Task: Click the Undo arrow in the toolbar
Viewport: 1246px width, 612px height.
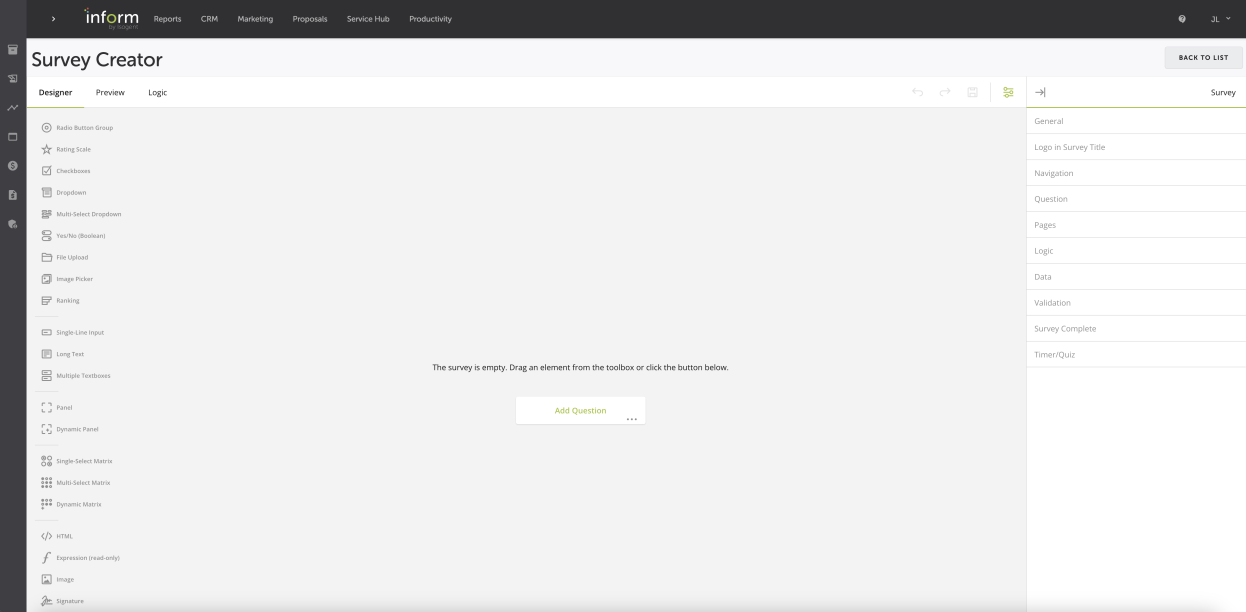Action: tap(918, 92)
